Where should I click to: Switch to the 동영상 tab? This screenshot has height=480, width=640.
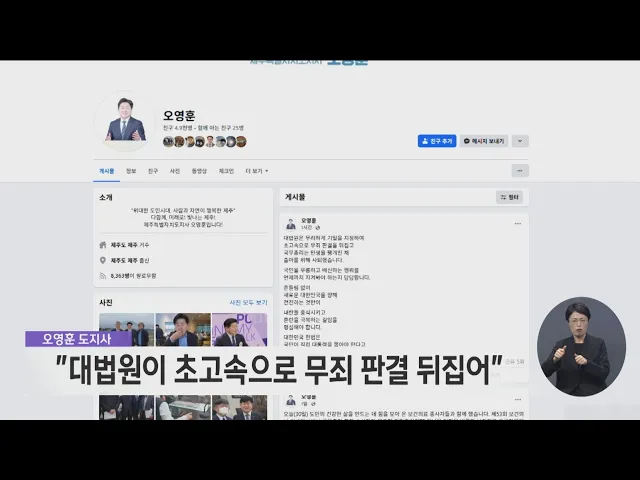pyautogui.click(x=199, y=171)
